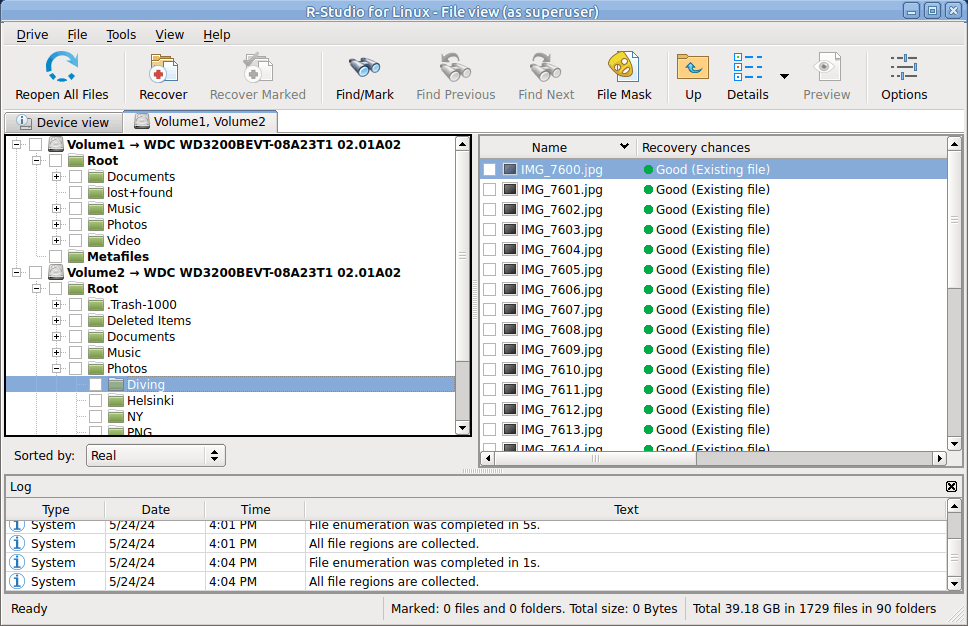
Task: Click the Recovery chances column header
Action: coord(791,148)
